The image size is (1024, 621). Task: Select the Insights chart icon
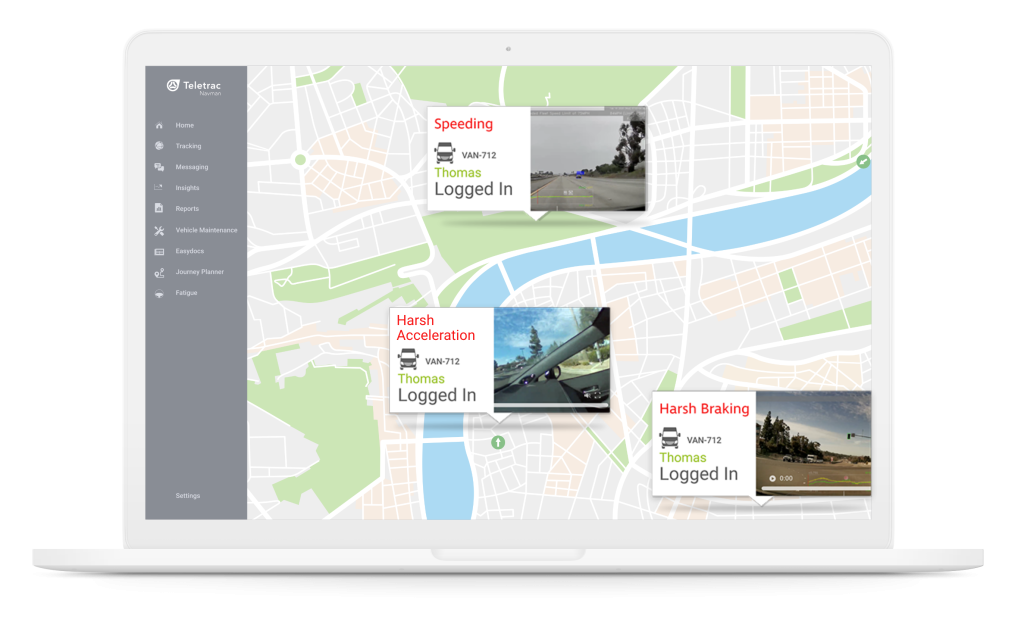(159, 188)
